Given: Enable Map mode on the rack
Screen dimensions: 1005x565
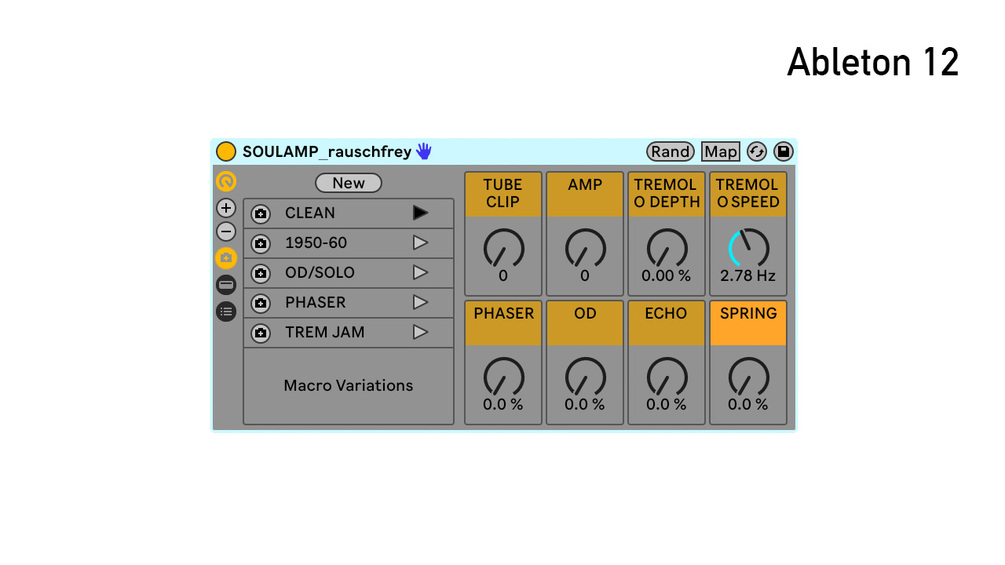Looking at the screenshot, I should point(720,152).
